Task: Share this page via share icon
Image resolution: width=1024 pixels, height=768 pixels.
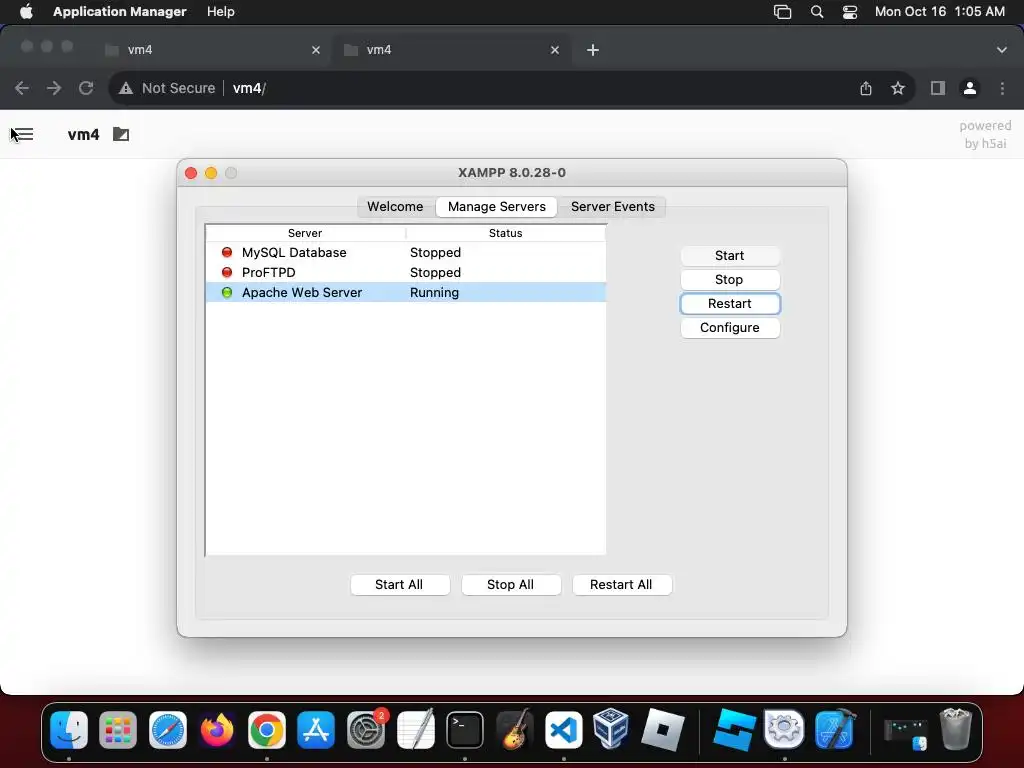Action: point(866,88)
